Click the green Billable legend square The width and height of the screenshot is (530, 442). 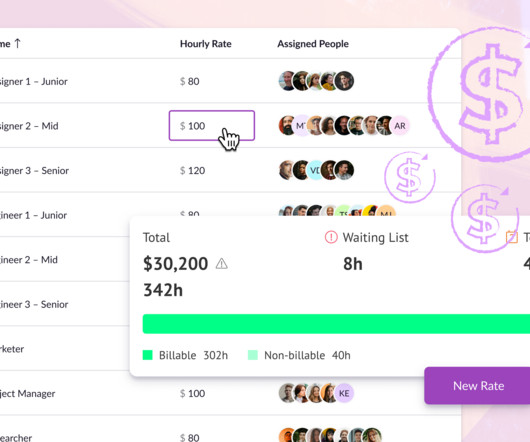tap(148, 355)
